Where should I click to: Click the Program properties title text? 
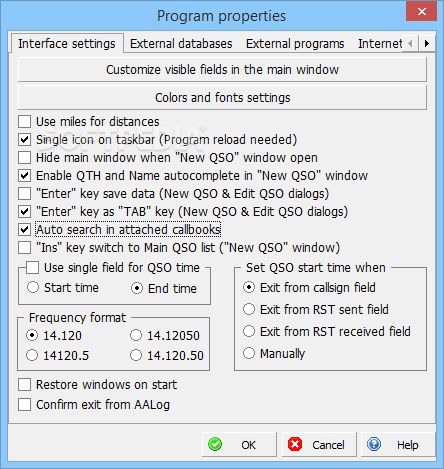(x=221, y=16)
